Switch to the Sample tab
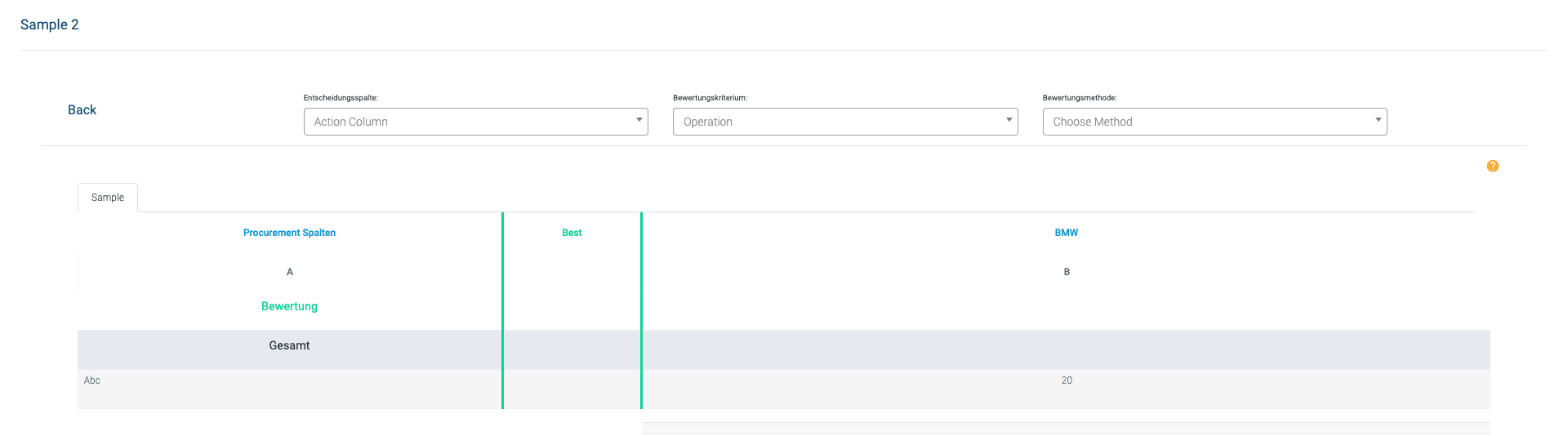This screenshot has width=1568, height=436. click(108, 198)
